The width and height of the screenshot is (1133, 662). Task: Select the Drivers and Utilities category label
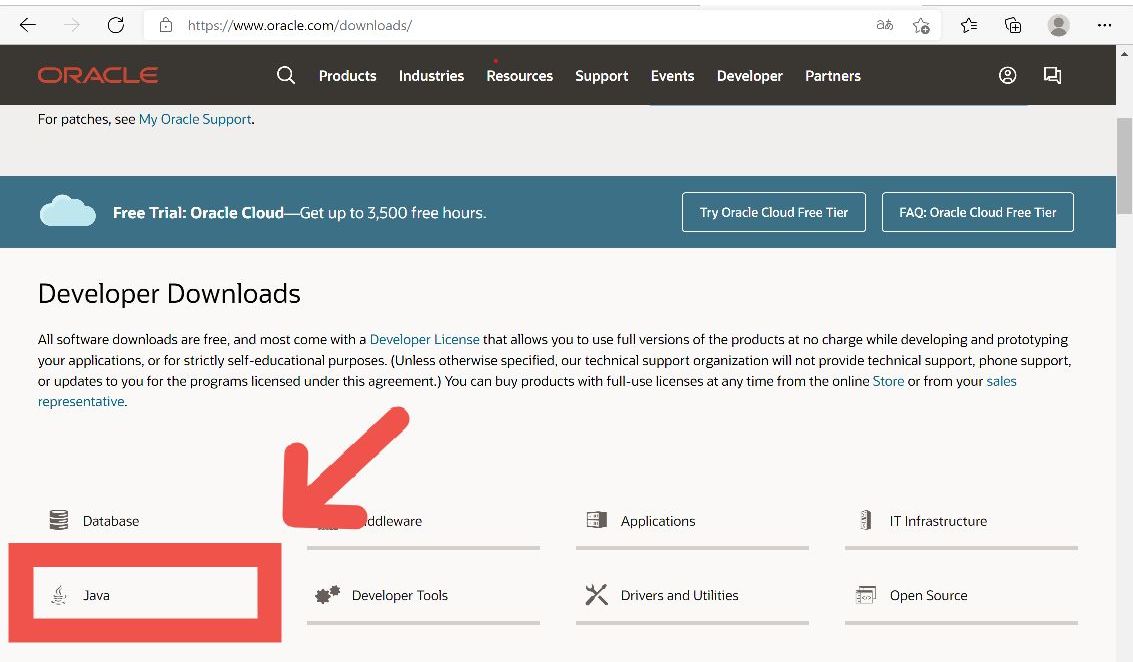[679, 596]
